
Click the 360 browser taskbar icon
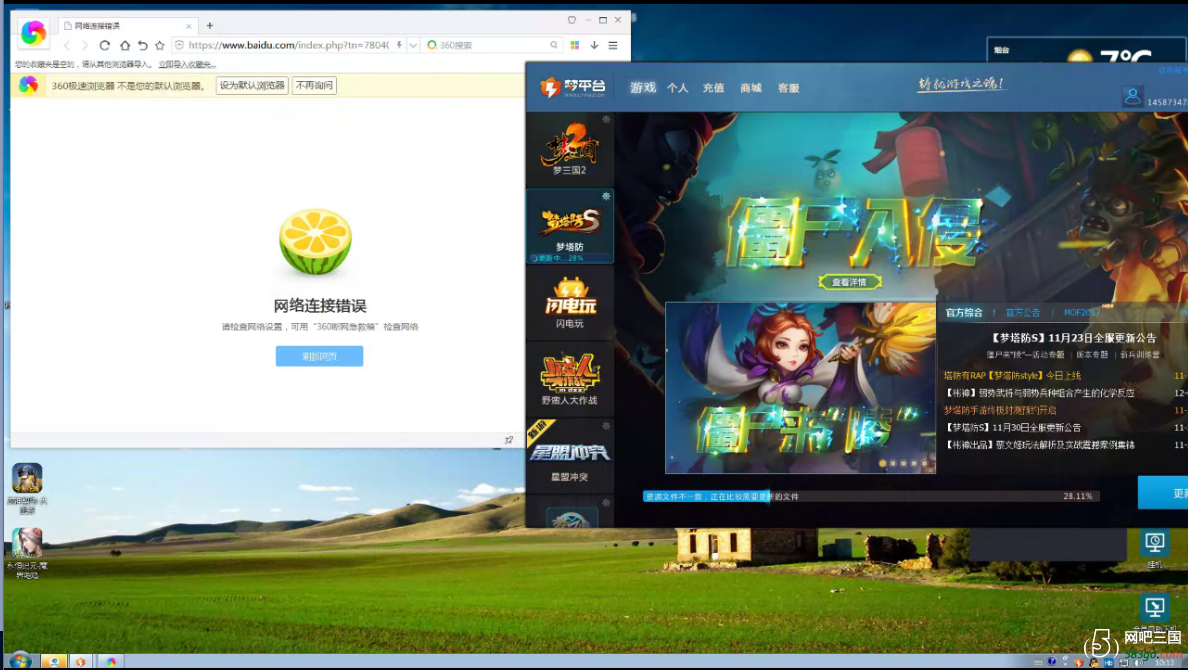tap(111, 662)
